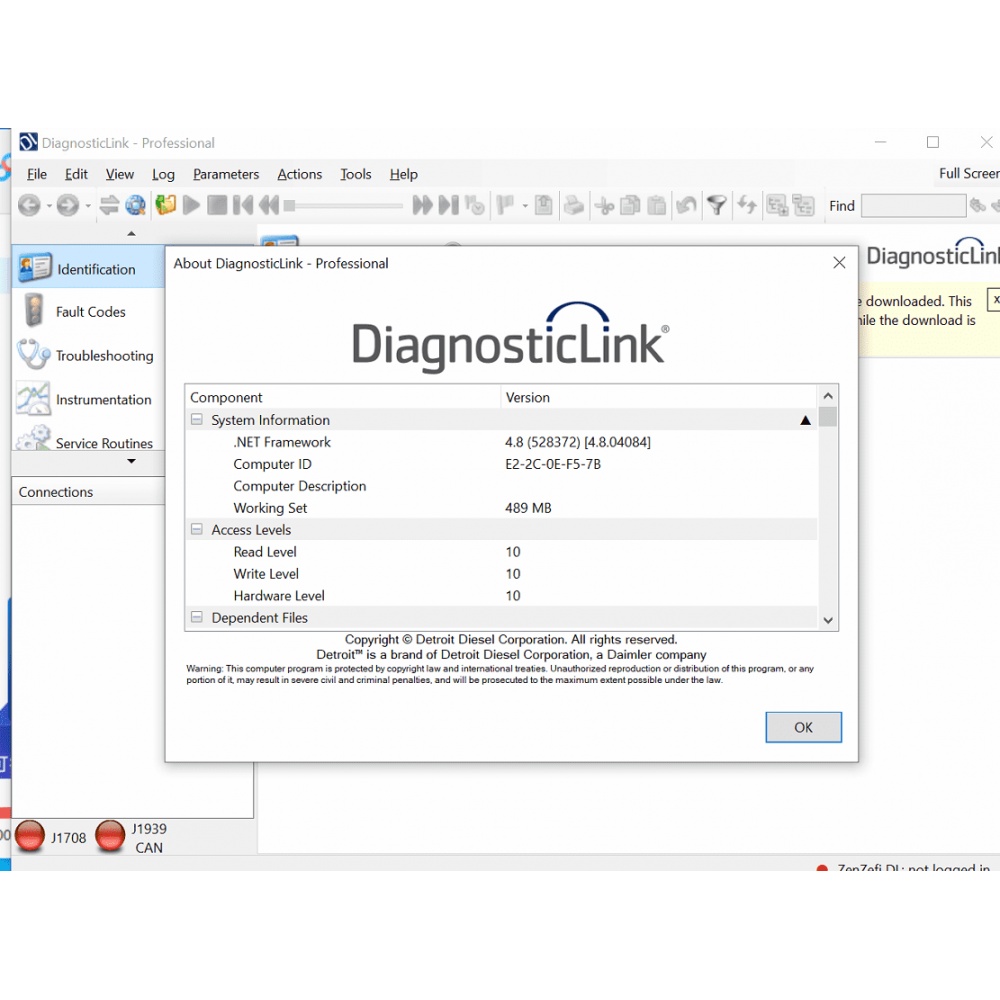Click the Full Screen button
The image size is (1000, 1000).
click(969, 173)
